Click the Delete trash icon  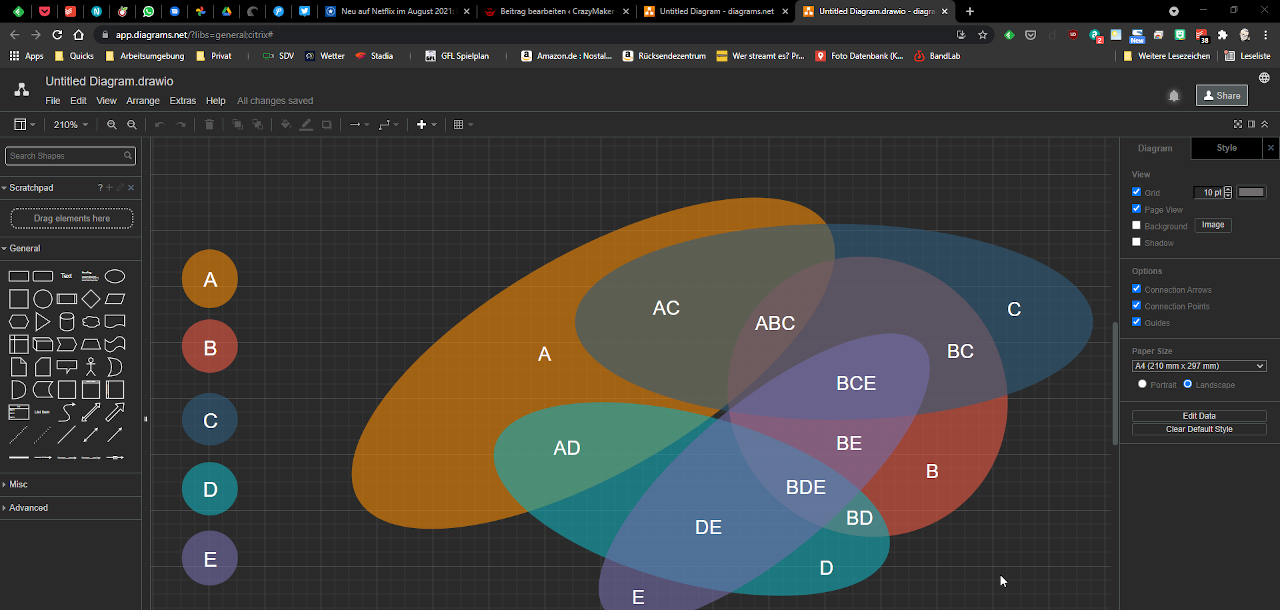coord(209,125)
